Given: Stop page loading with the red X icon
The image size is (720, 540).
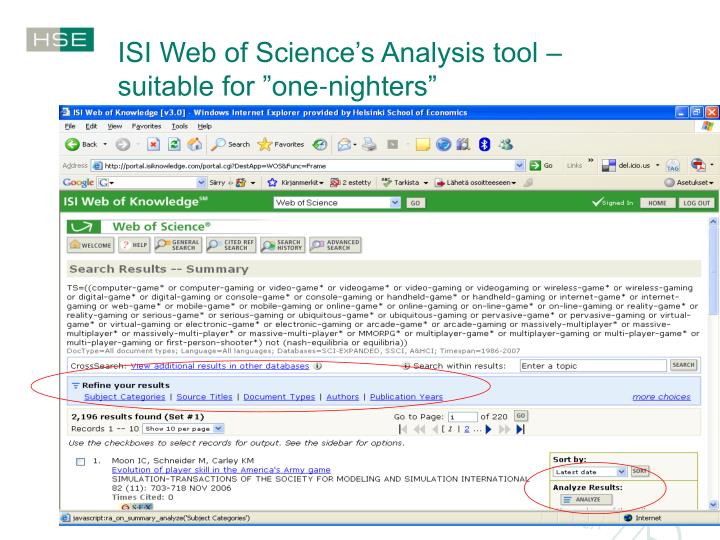Looking at the screenshot, I should [153, 145].
